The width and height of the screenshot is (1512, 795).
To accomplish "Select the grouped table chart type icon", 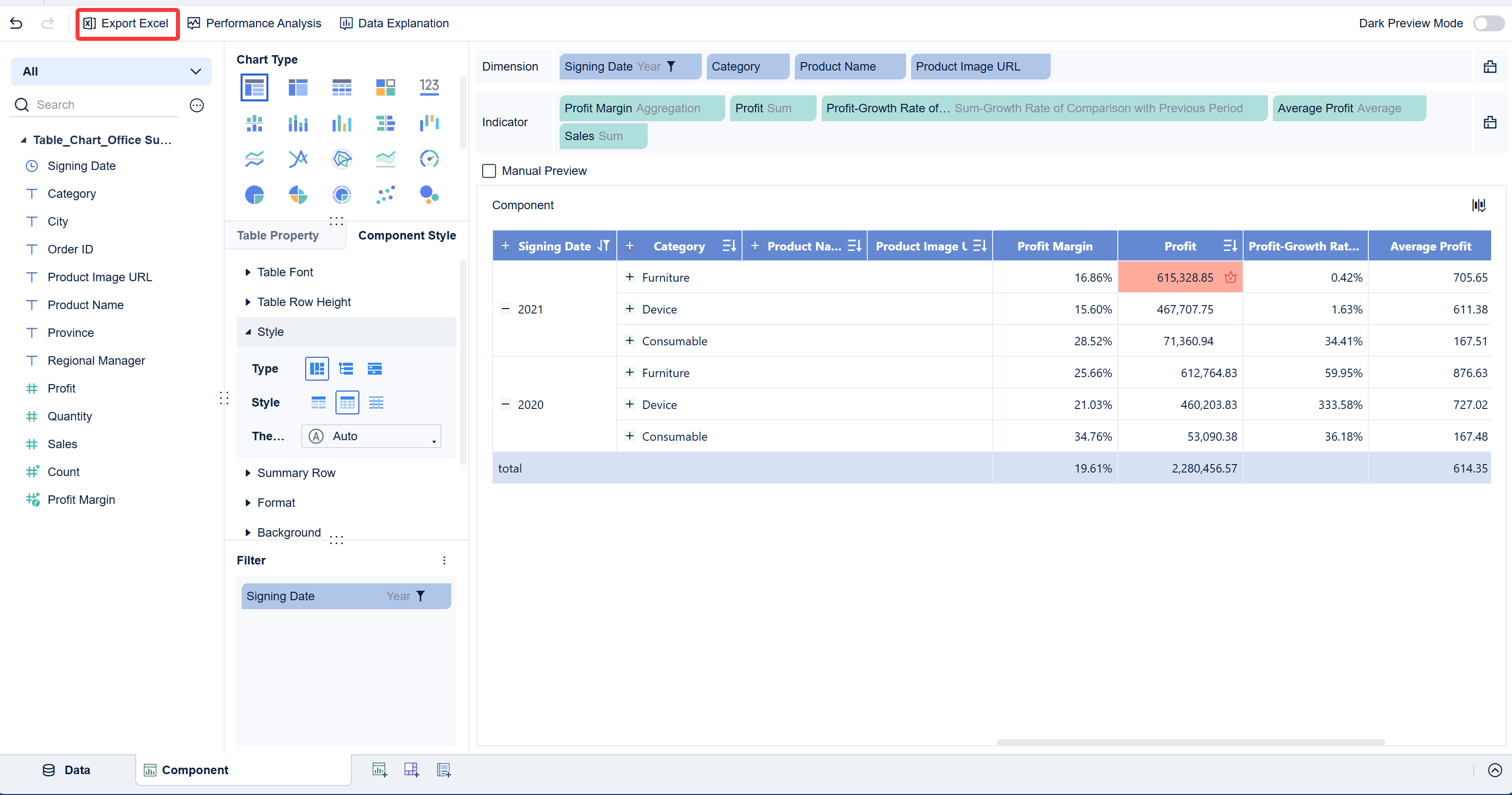I will point(254,87).
